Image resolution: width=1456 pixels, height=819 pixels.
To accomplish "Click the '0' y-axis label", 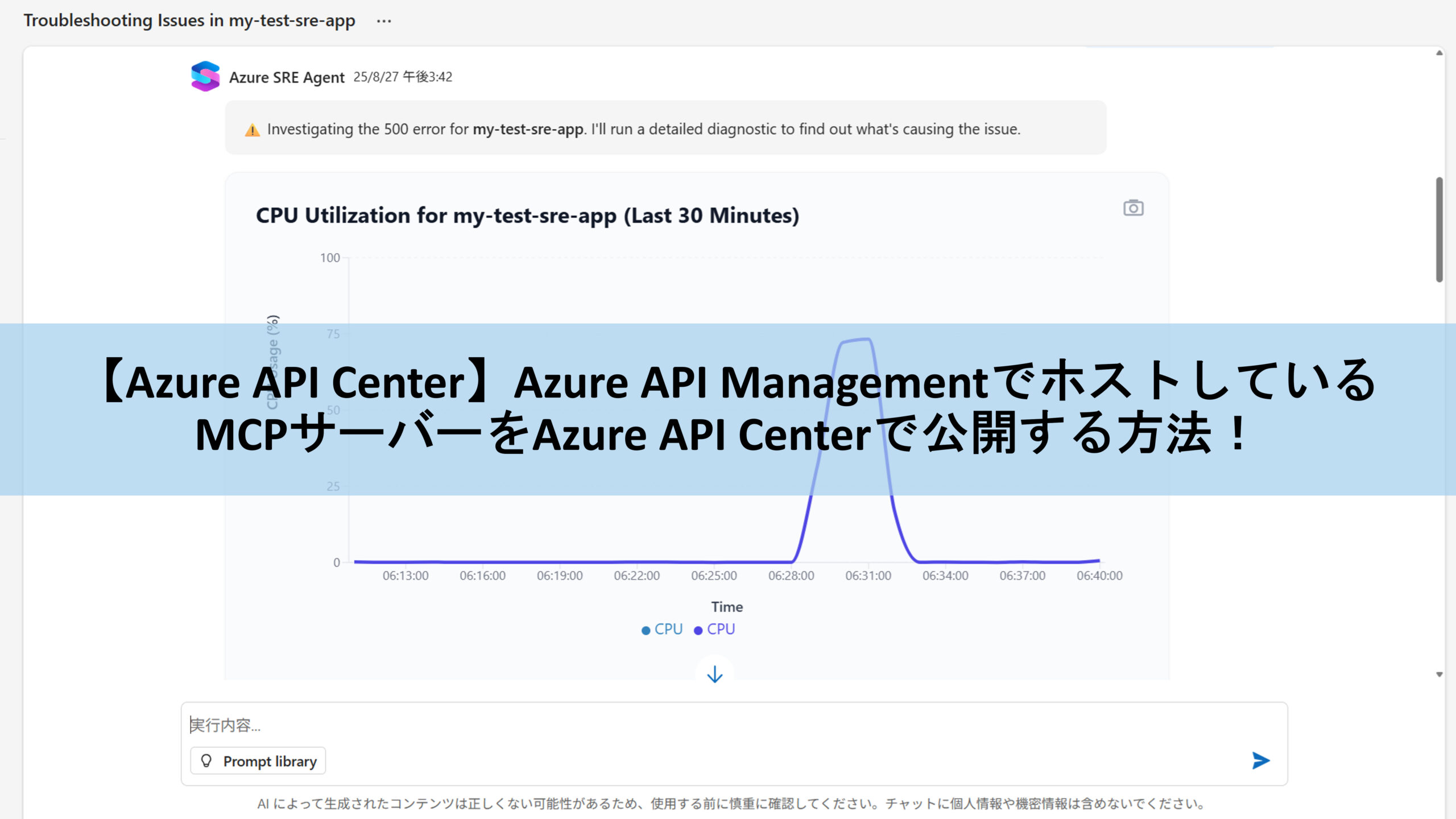I will point(337,562).
